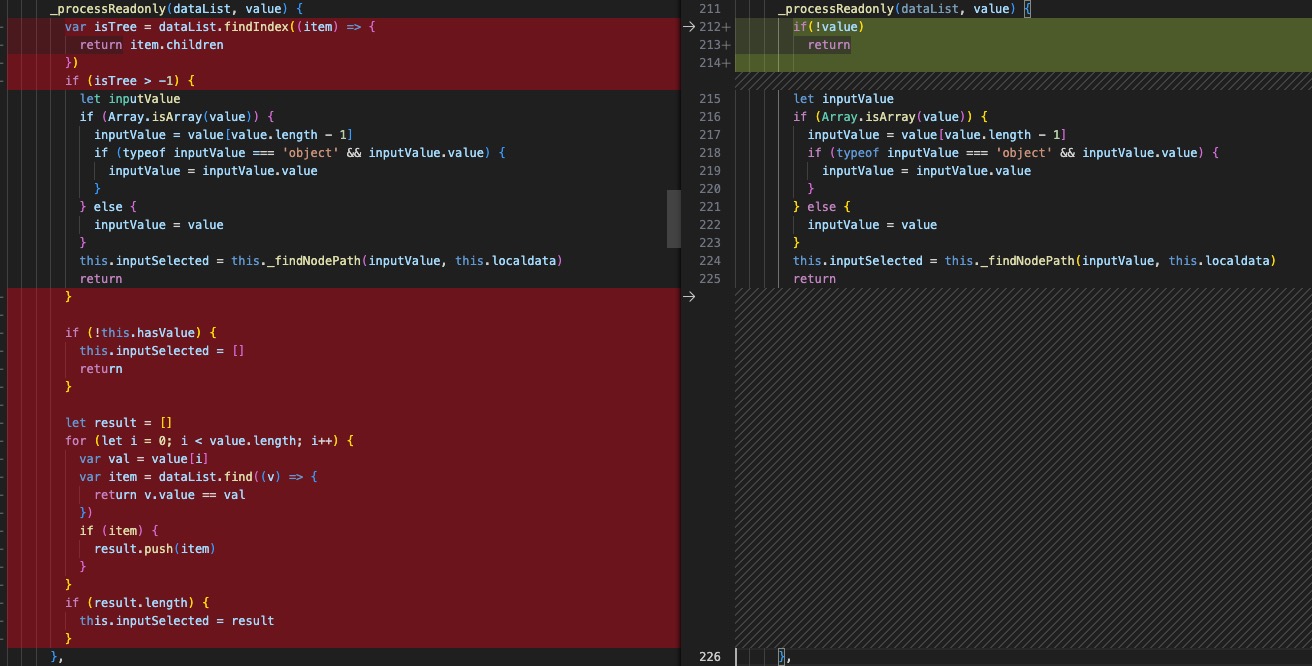Click the removed 'return item.children' line
This screenshot has height=666, width=1312.
152,45
